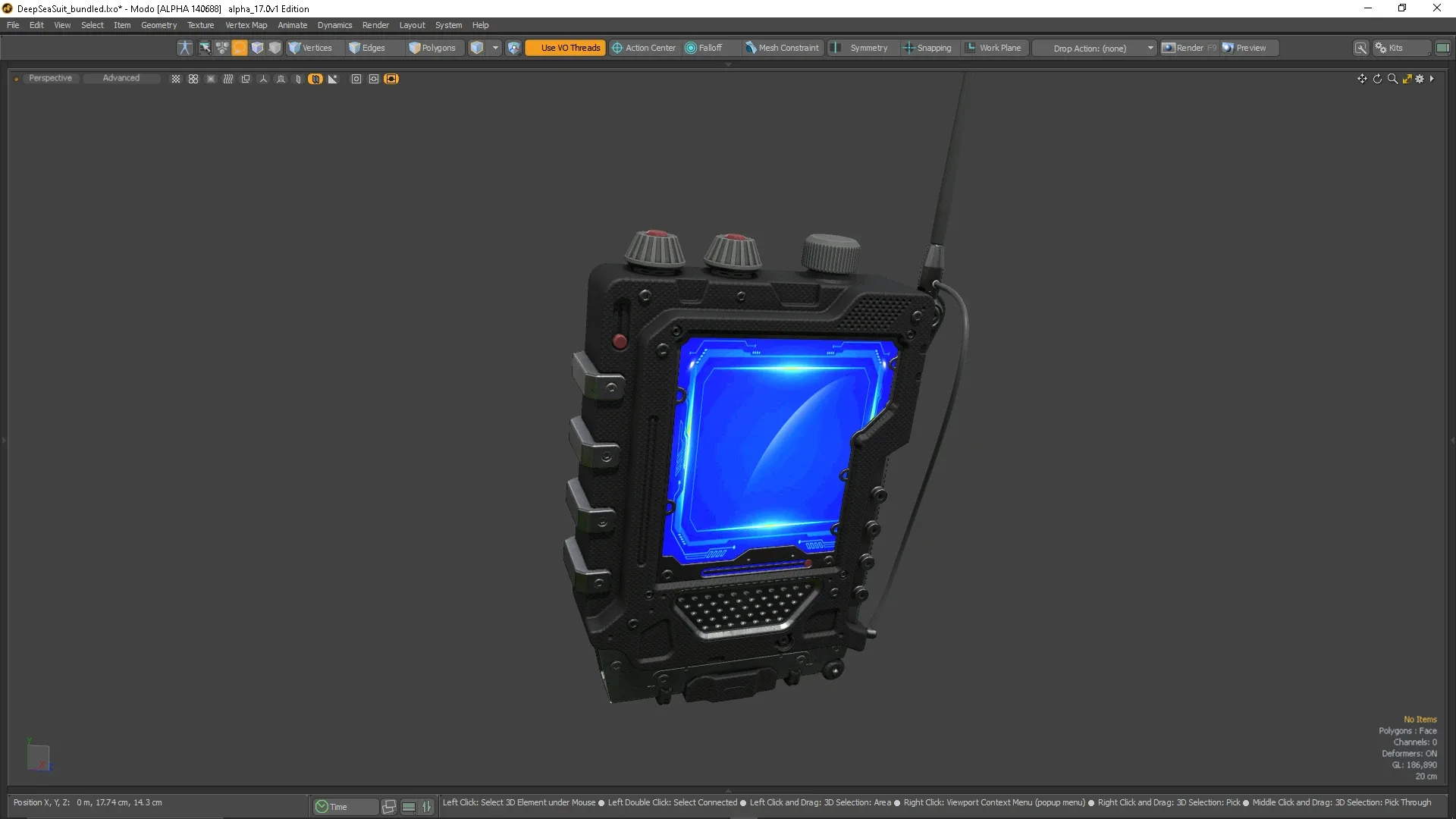Click the viewport maximize arrows icon
Image resolution: width=1456 pixels, height=819 pixels.
1407,79
